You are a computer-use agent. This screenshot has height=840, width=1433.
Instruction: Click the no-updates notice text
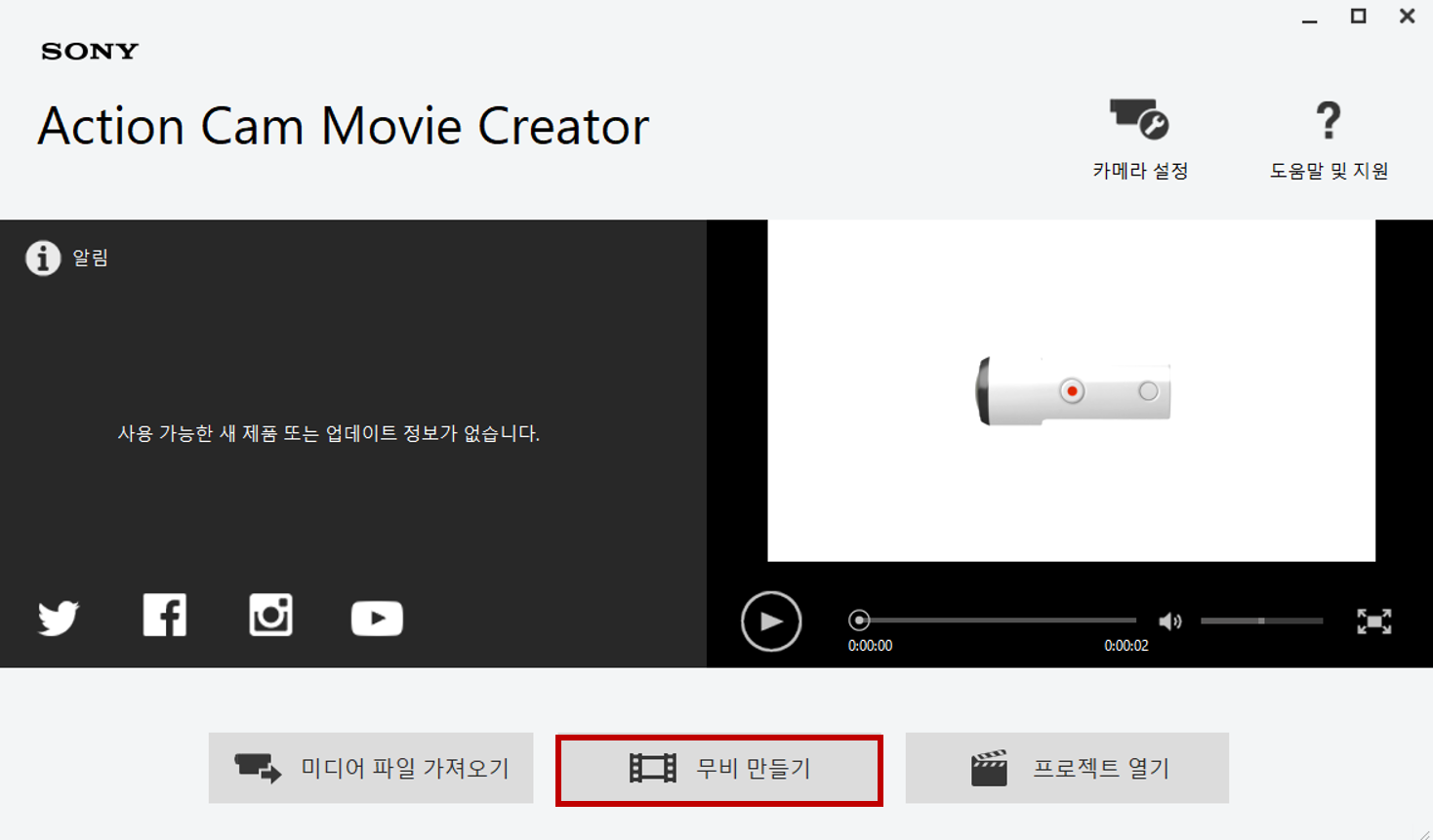[329, 433]
